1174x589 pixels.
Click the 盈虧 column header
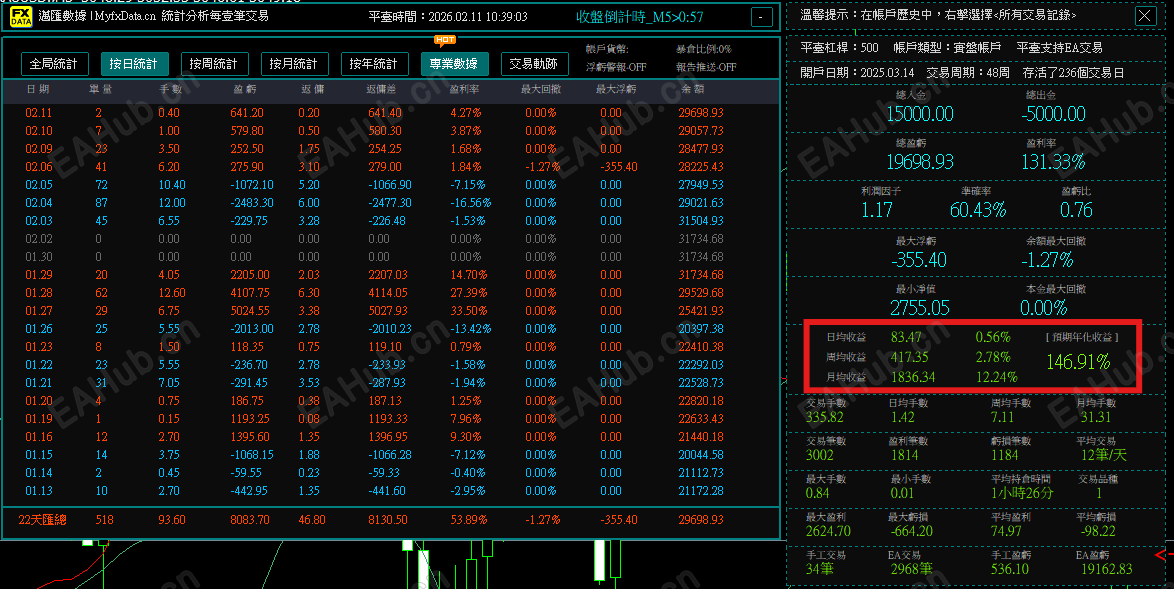coord(245,90)
